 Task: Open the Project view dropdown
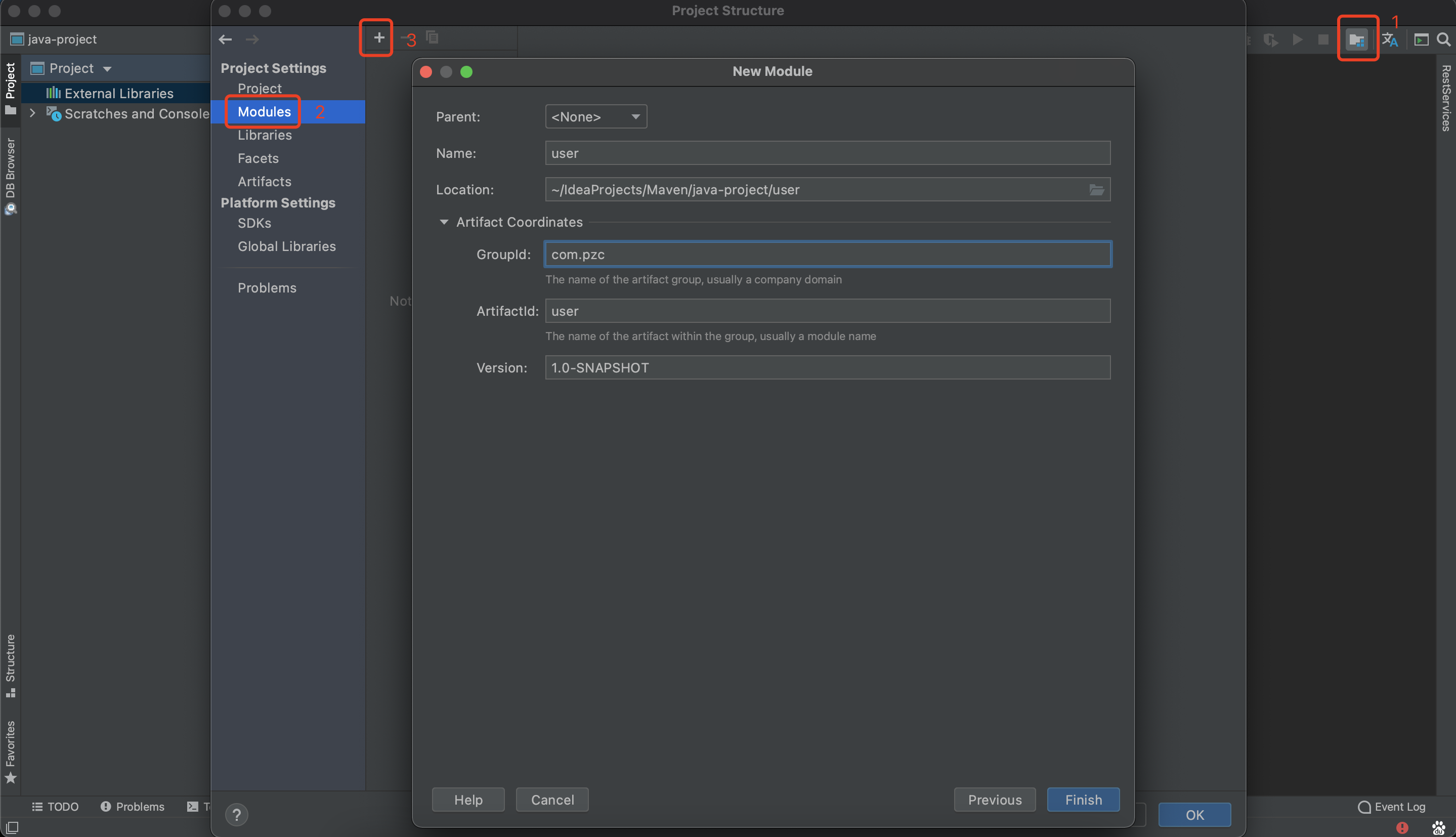pos(107,68)
